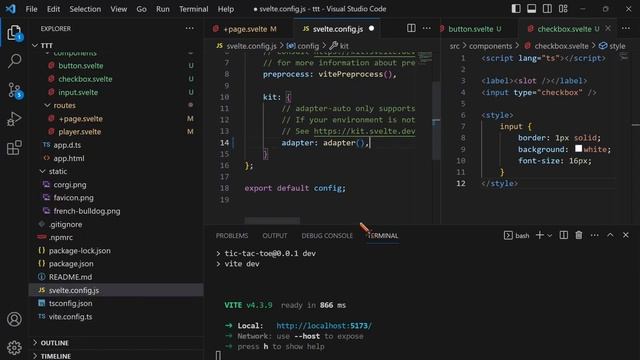
Task: Open input.svelte in the explorer
Action: [x=78, y=92]
